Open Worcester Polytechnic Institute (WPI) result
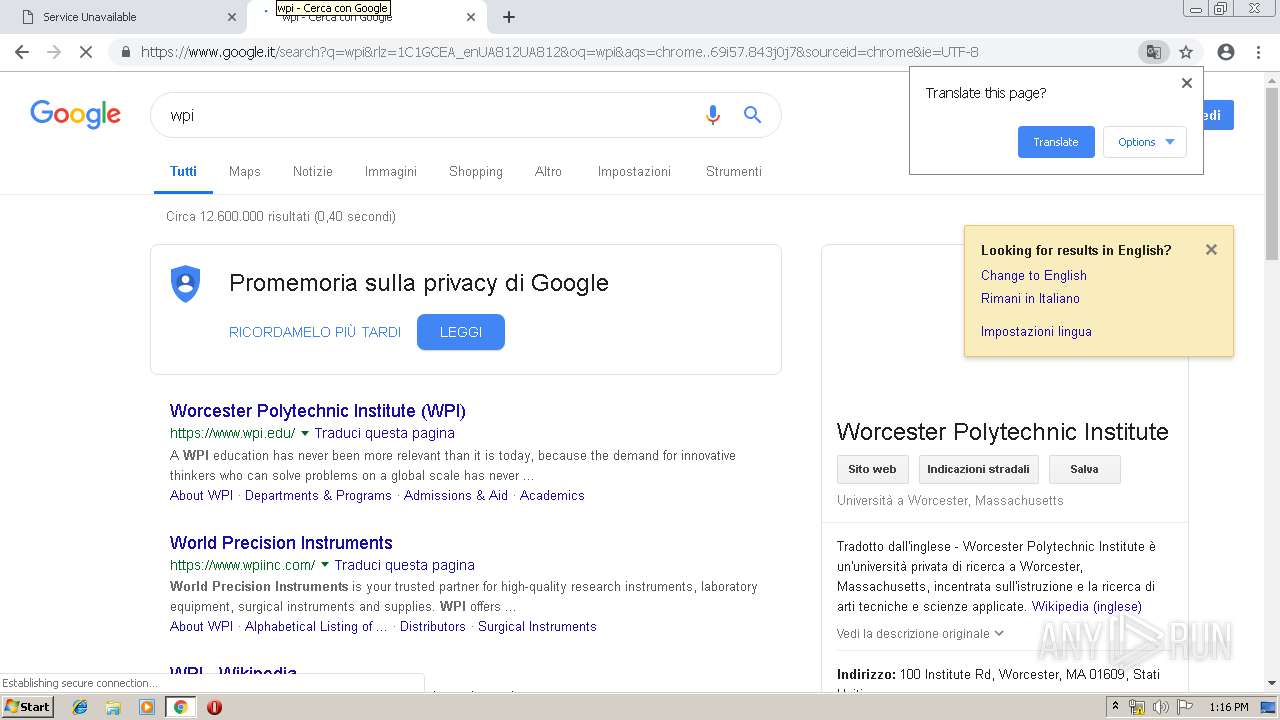This screenshot has height=720, width=1280. click(318, 411)
